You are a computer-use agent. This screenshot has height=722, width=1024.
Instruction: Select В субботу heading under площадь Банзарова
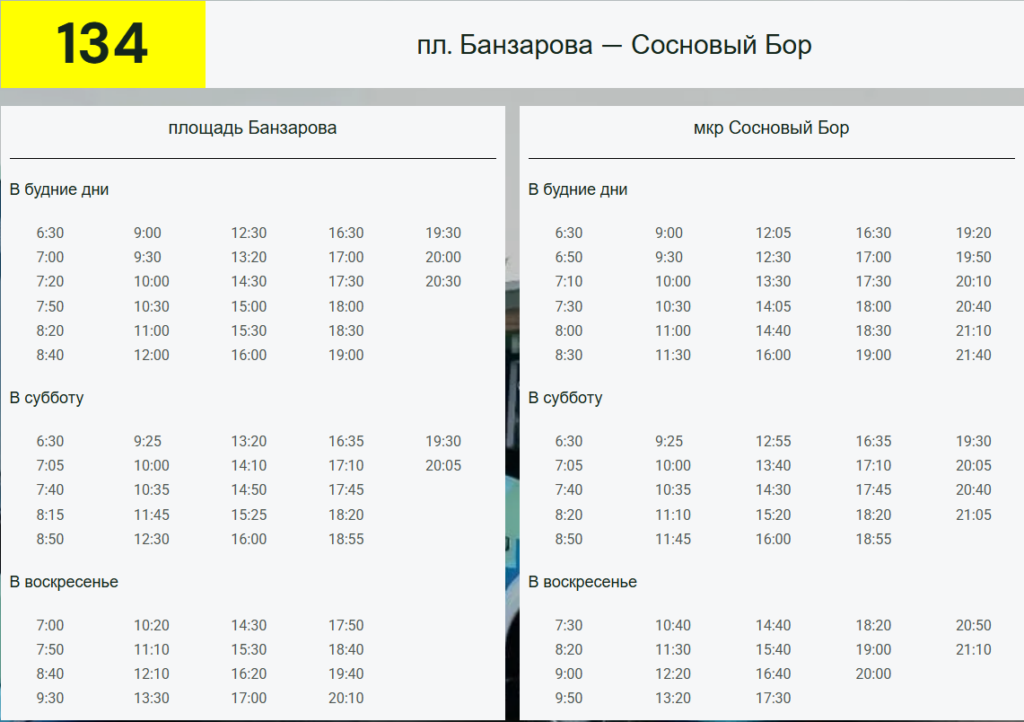[47, 398]
